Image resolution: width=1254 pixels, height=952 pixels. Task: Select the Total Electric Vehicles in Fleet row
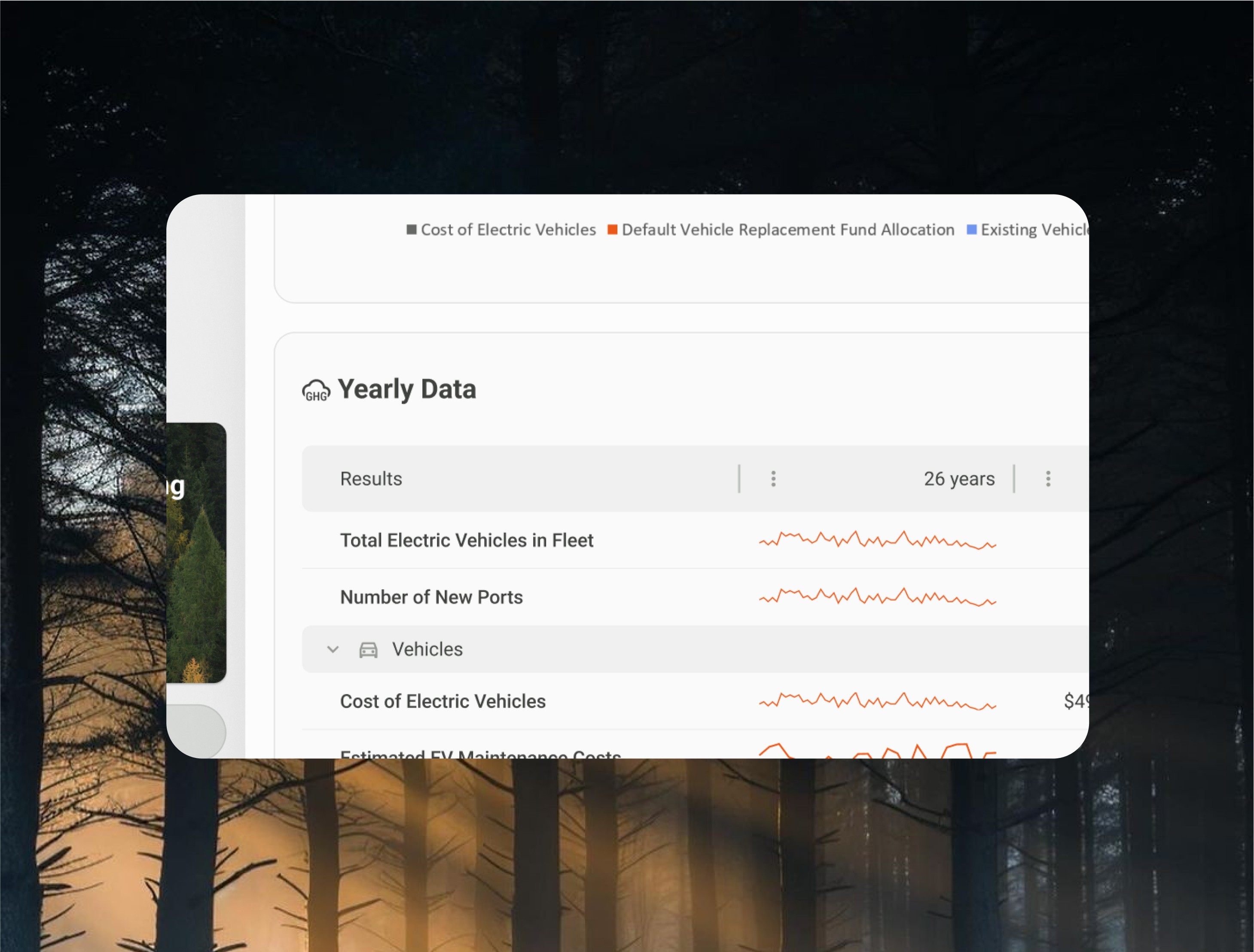pyautogui.click(x=466, y=540)
